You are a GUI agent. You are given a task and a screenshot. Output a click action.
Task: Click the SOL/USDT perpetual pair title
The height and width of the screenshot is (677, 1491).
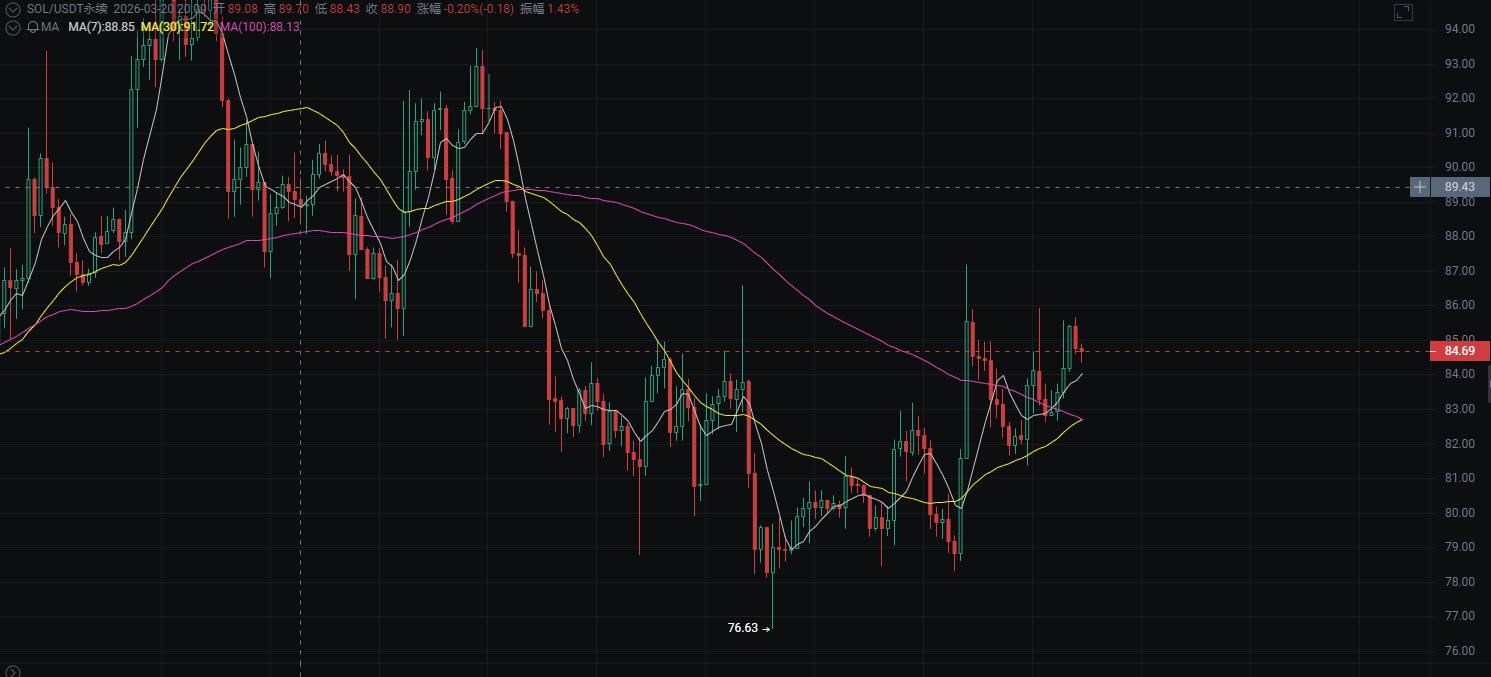(x=67, y=8)
